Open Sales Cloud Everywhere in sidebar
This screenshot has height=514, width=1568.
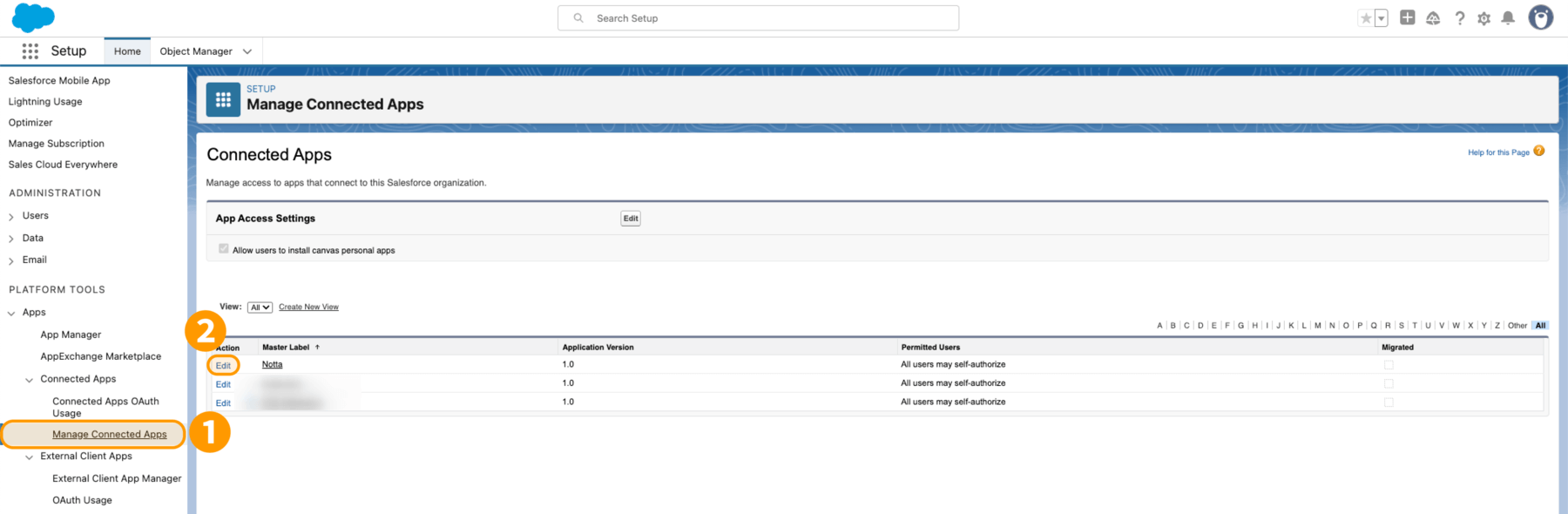tap(63, 164)
